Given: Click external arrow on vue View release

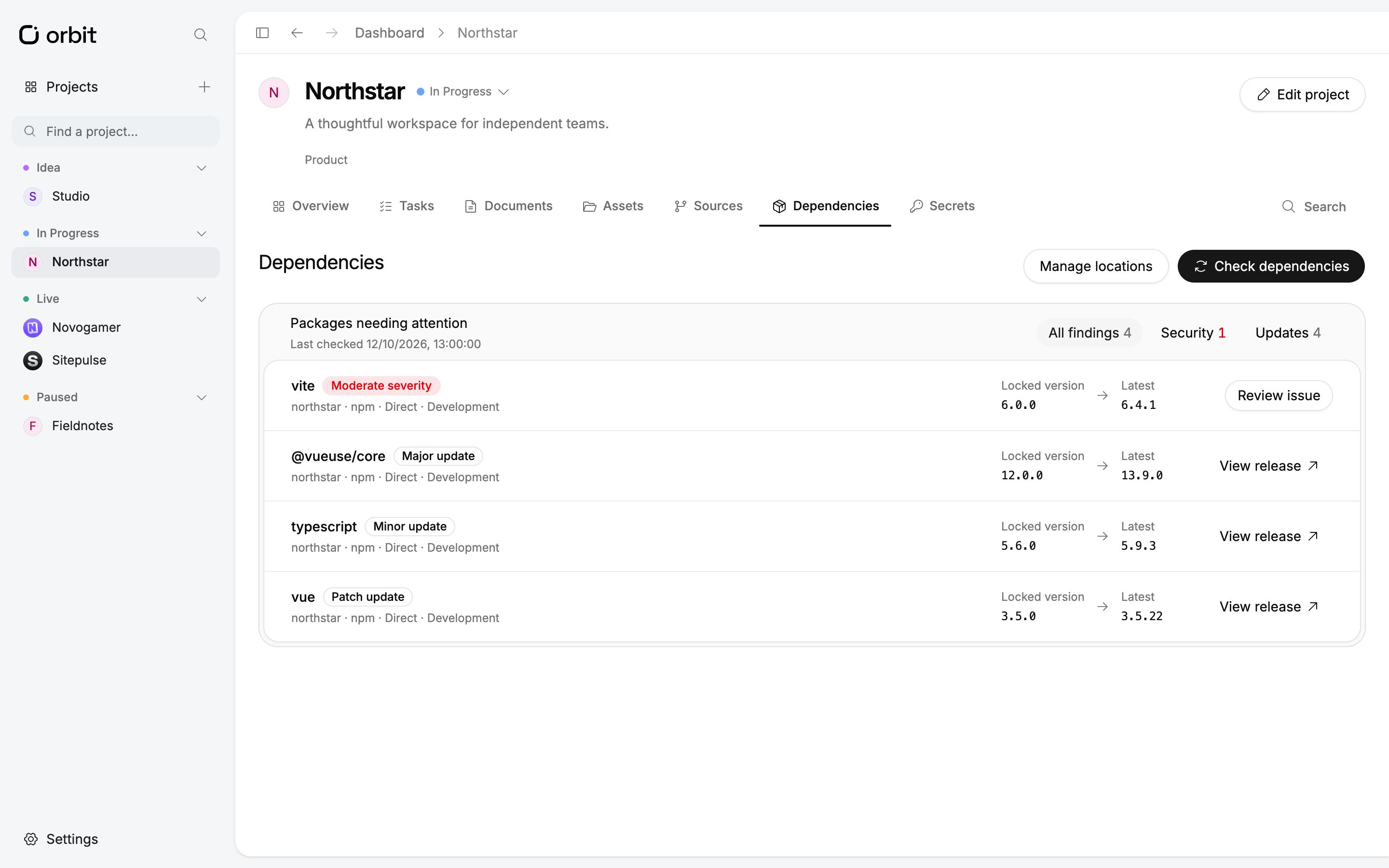Looking at the screenshot, I should (1313, 607).
